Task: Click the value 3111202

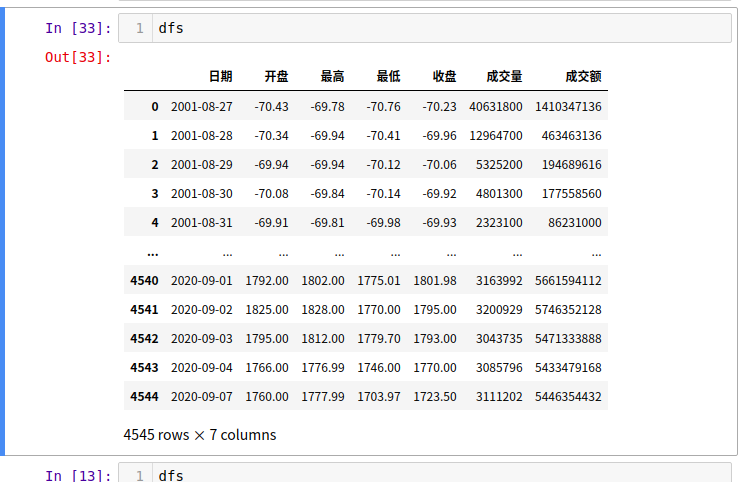Action: [x=499, y=396]
